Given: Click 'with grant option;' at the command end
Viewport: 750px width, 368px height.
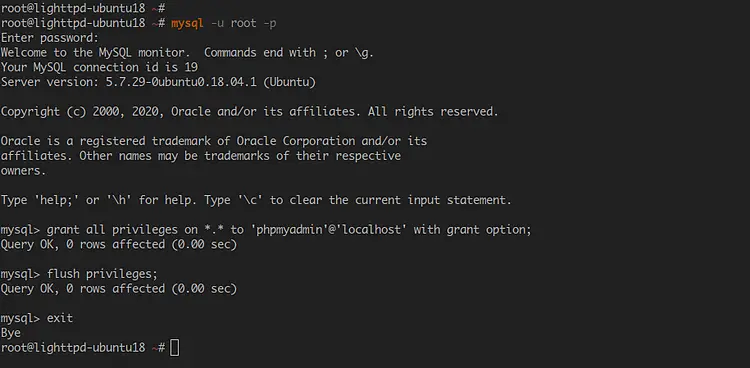Looking at the screenshot, I should click(x=473, y=230).
